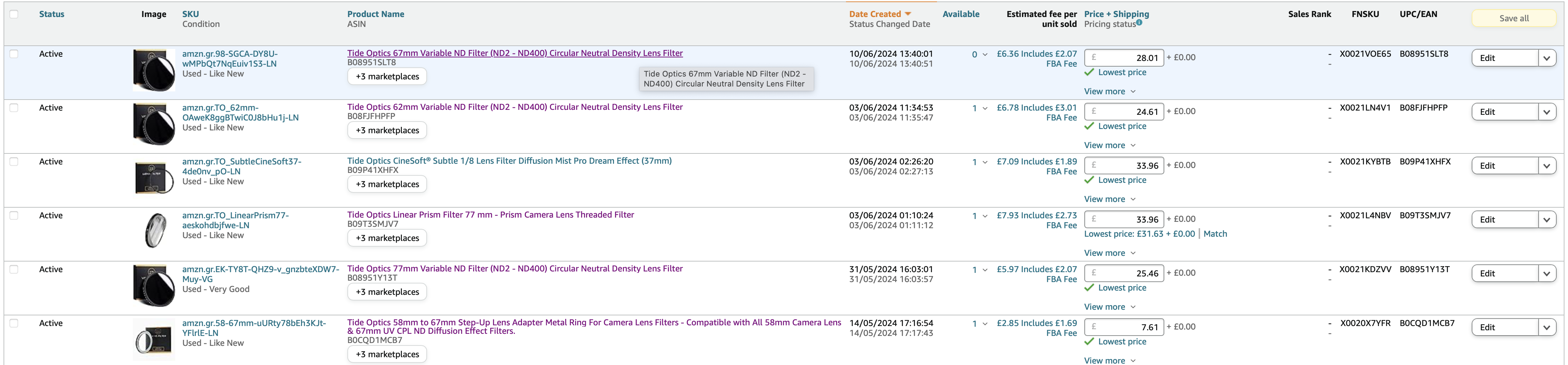Open product thumbnail of CineSoft Subtle 37mm filter
Image resolution: width=1568 pixels, height=365 pixels.
tap(154, 178)
